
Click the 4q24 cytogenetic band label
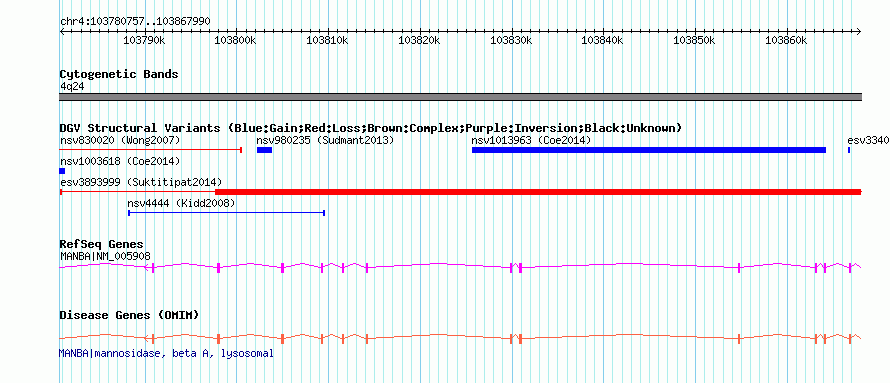tap(73, 86)
